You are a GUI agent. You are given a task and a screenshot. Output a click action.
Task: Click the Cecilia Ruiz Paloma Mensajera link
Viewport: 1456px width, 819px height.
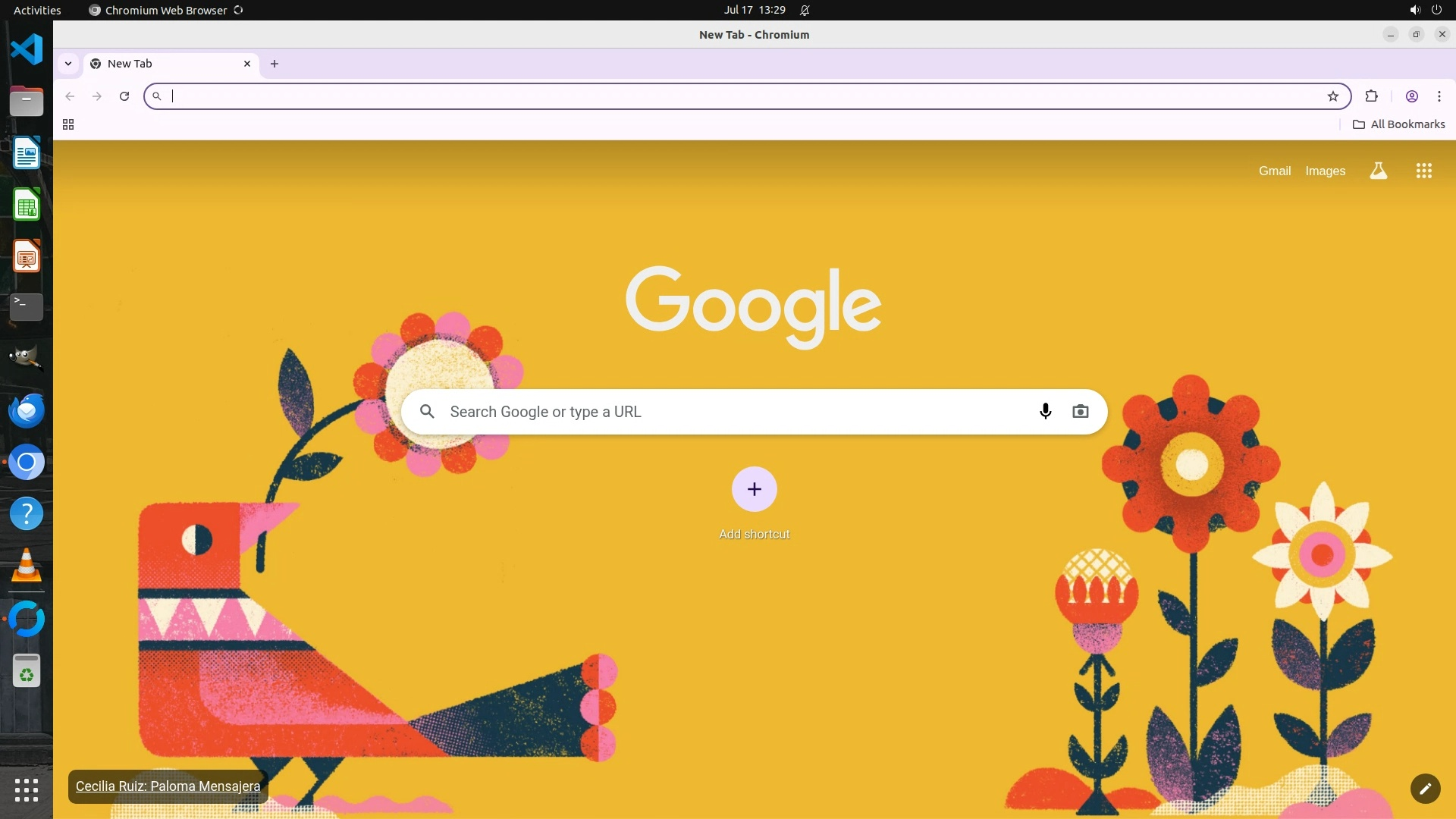(x=168, y=786)
